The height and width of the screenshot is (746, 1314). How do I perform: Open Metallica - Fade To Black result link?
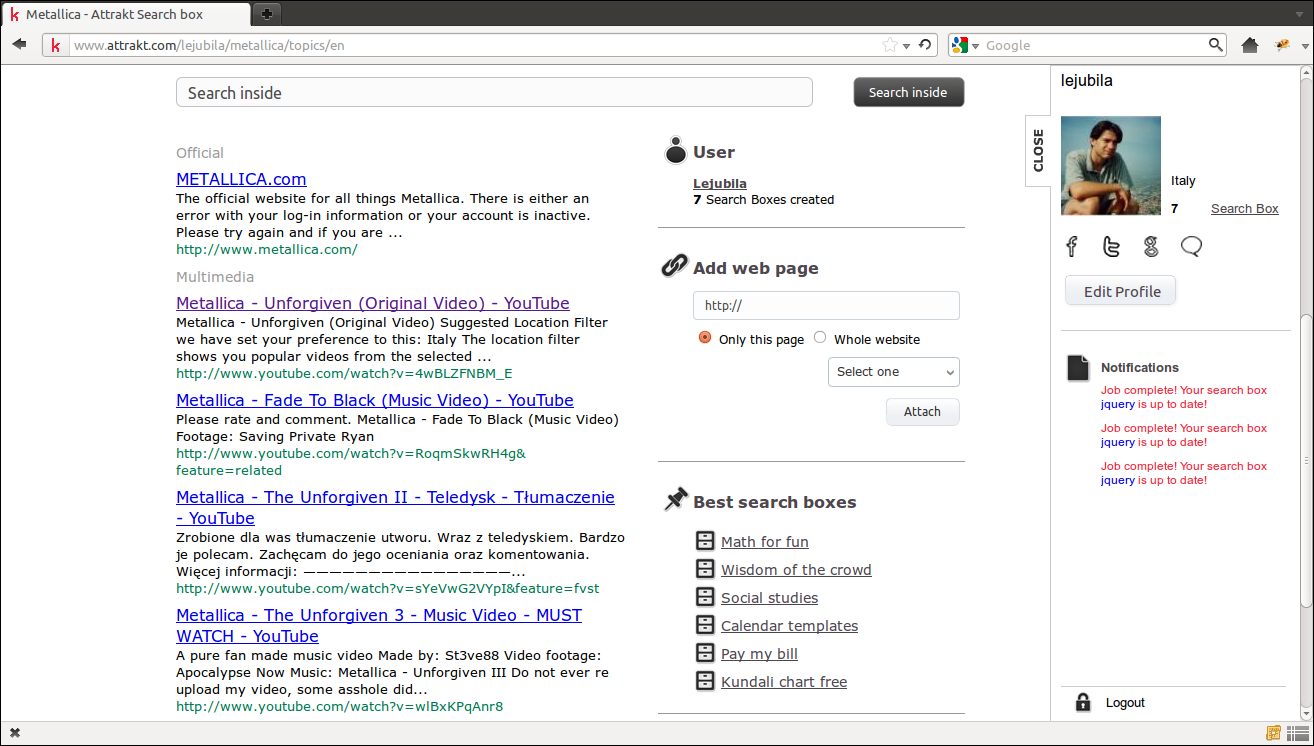click(x=375, y=400)
